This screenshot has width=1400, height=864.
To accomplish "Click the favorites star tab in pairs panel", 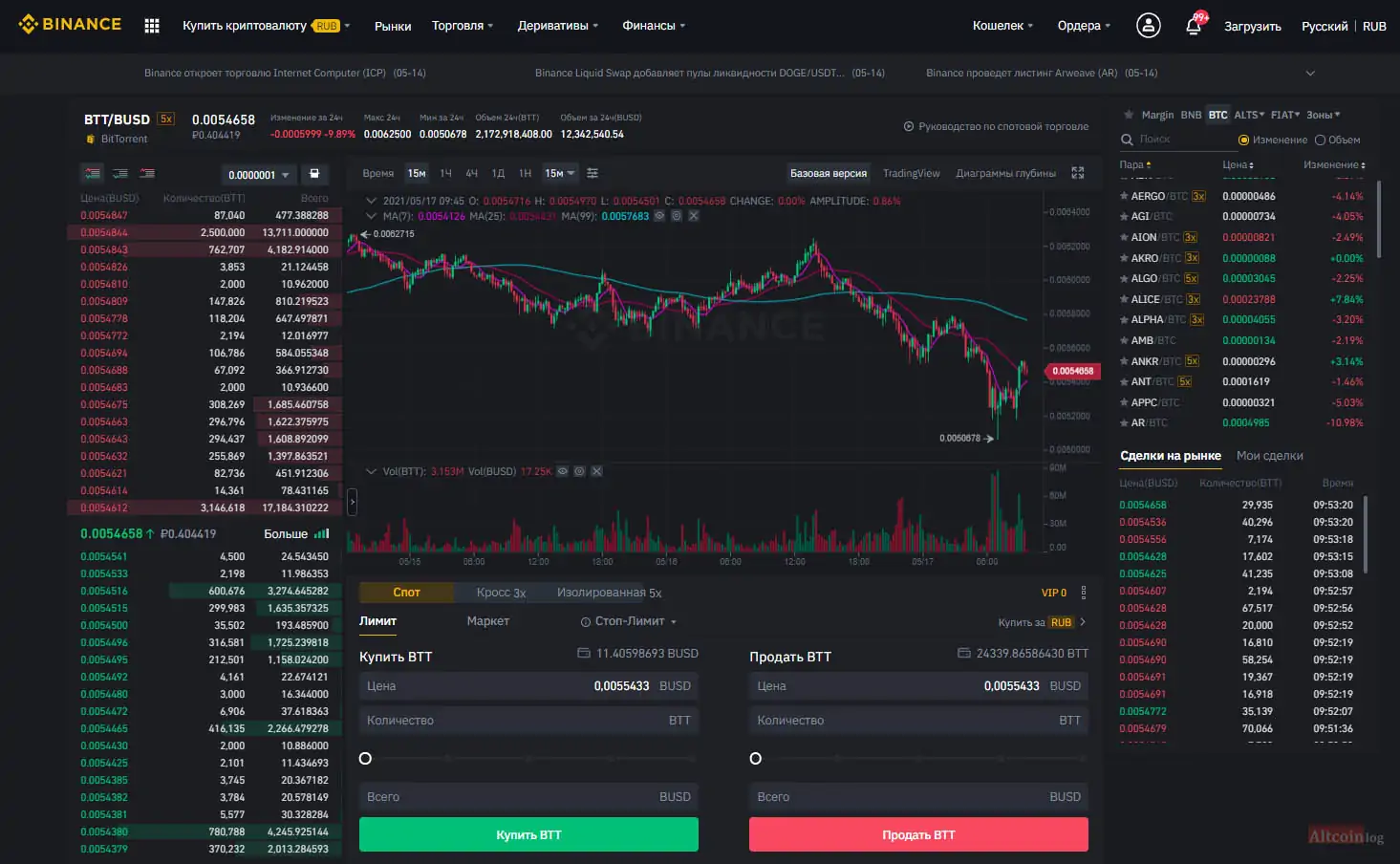I will (1127, 115).
